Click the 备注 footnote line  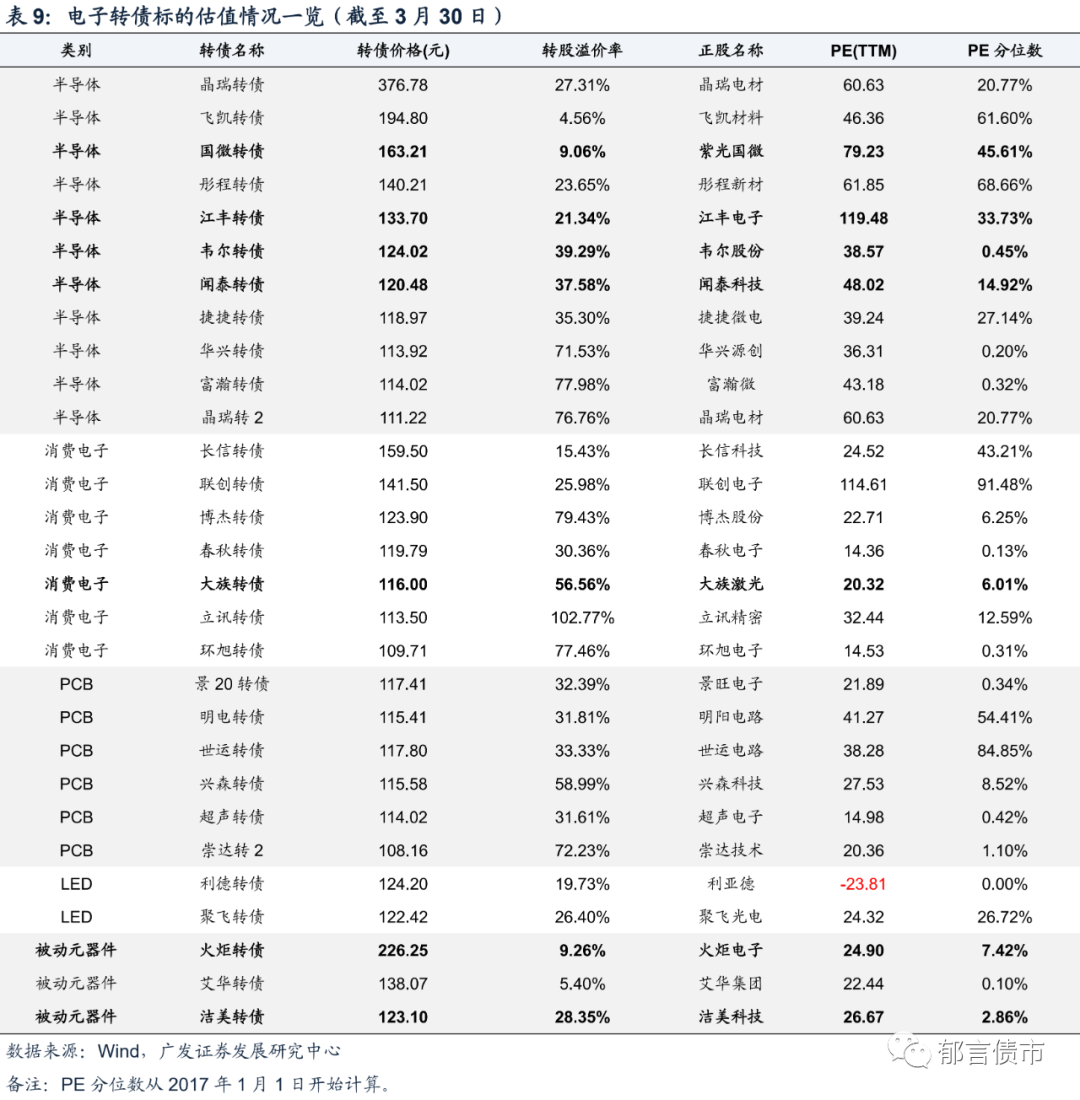pyautogui.click(x=197, y=1084)
